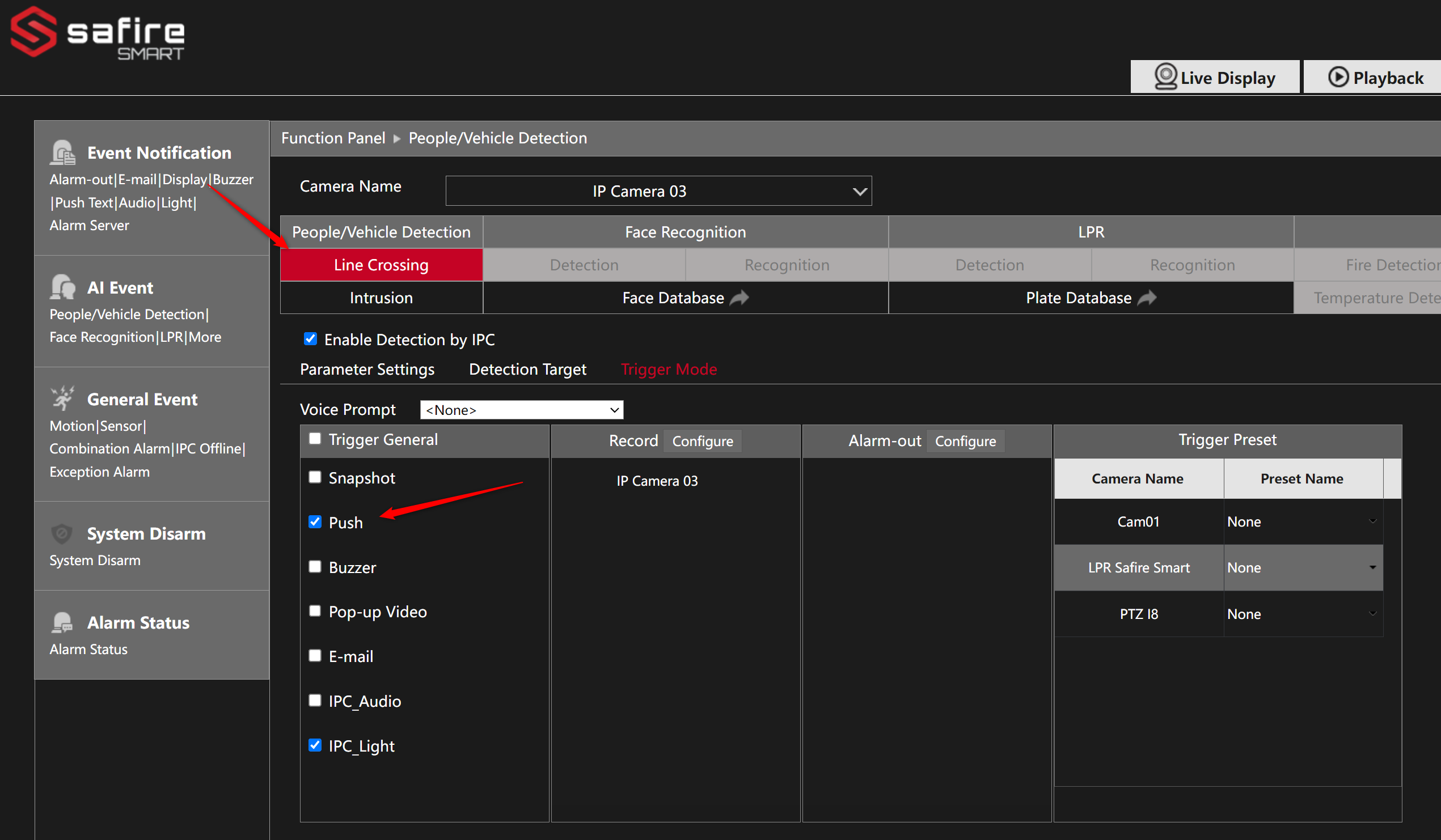Click the Playback icon
This screenshot has width=1441, height=840.
point(1339,77)
